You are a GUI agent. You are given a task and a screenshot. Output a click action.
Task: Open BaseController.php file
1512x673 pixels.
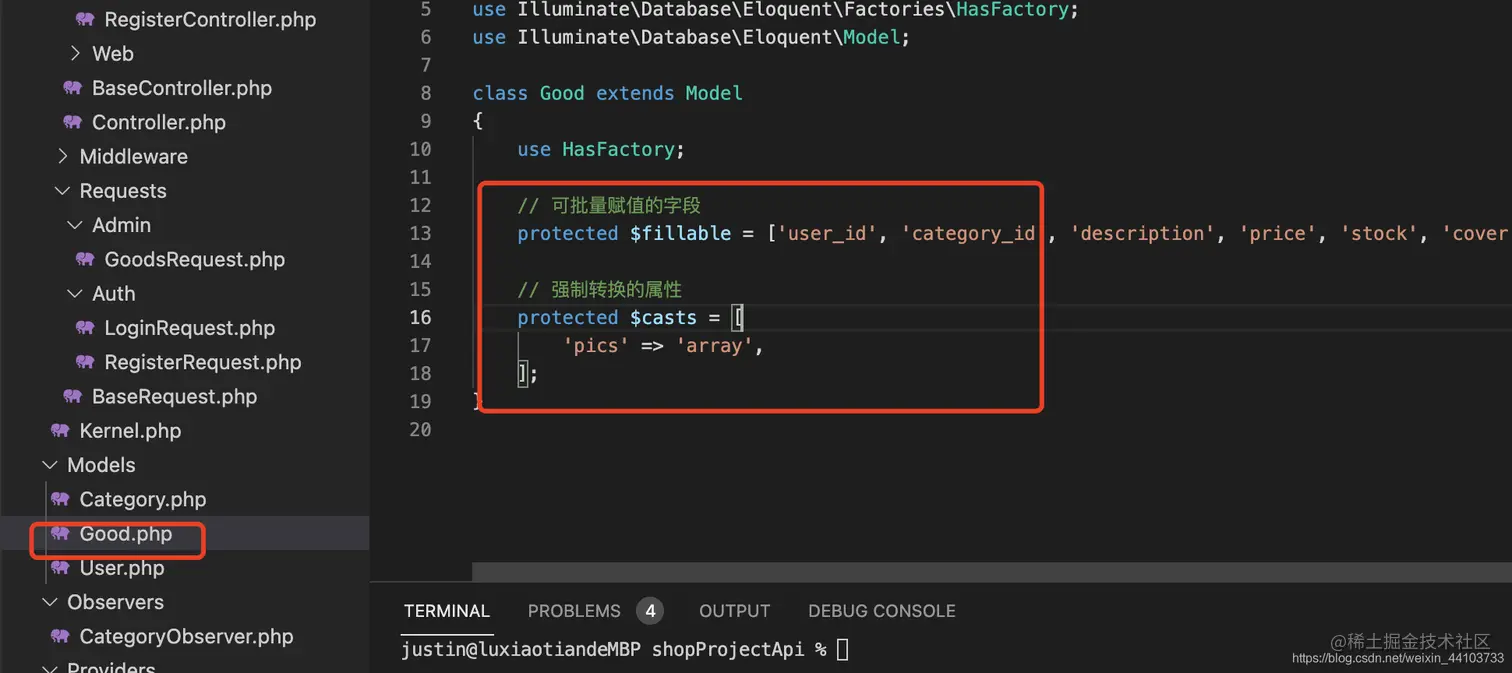click(182, 88)
